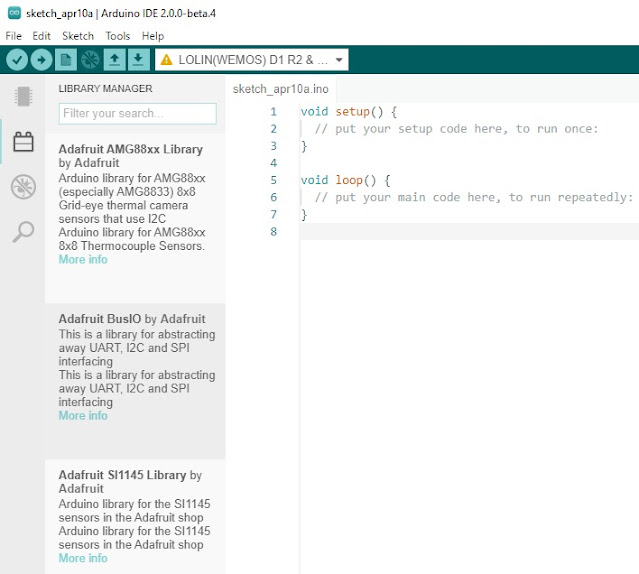Select the Adafruit AMG88xx Library title
The width and height of the screenshot is (639, 574).
pyautogui.click(x=130, y=149)
